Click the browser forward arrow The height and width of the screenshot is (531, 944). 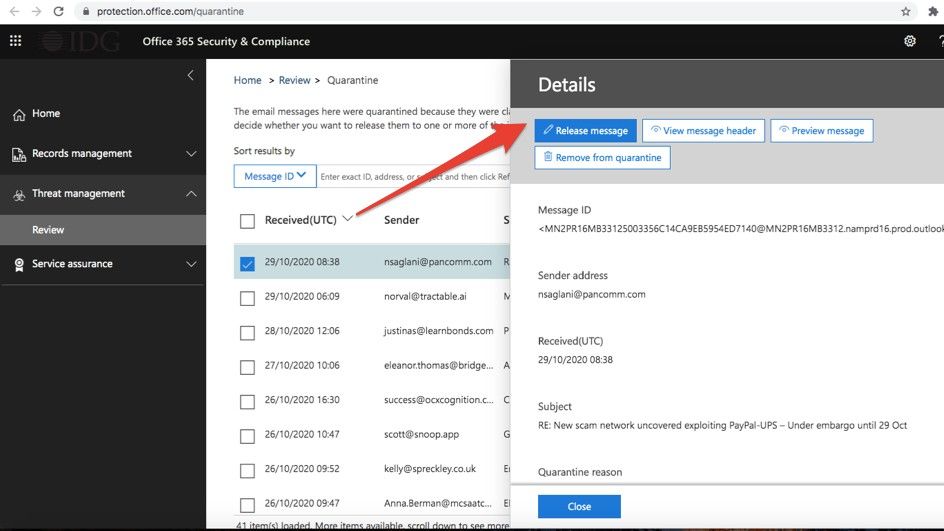pos(37,11)
